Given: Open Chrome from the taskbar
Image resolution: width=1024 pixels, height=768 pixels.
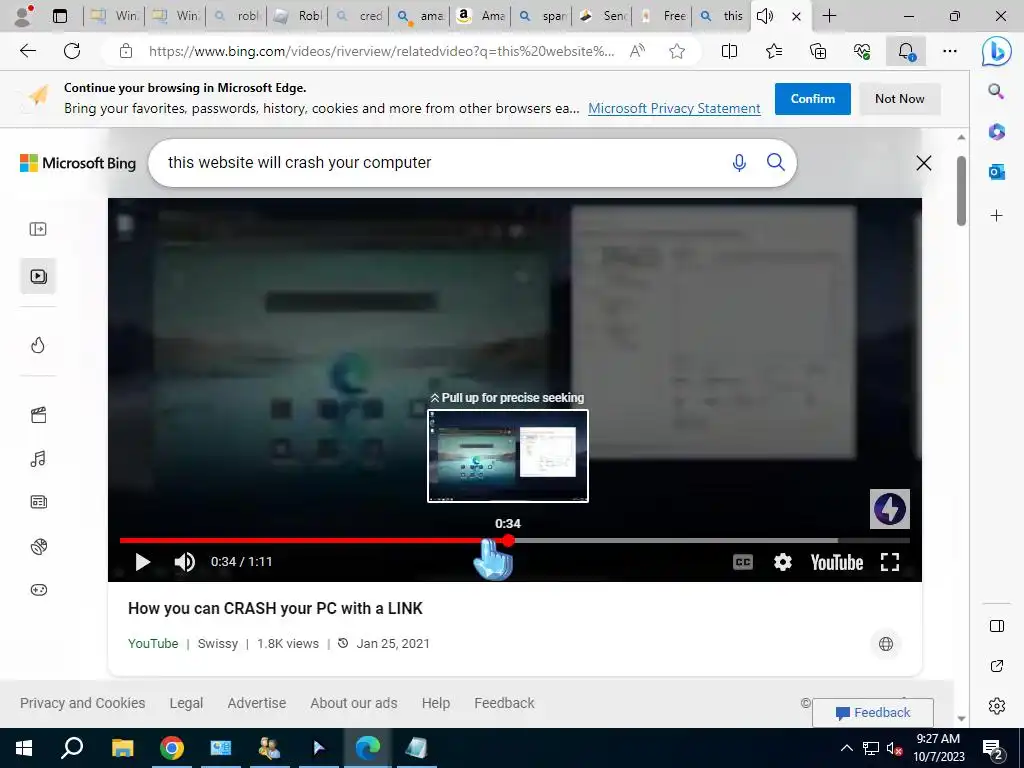Looking at the screenshot, I should coord(172,748).
